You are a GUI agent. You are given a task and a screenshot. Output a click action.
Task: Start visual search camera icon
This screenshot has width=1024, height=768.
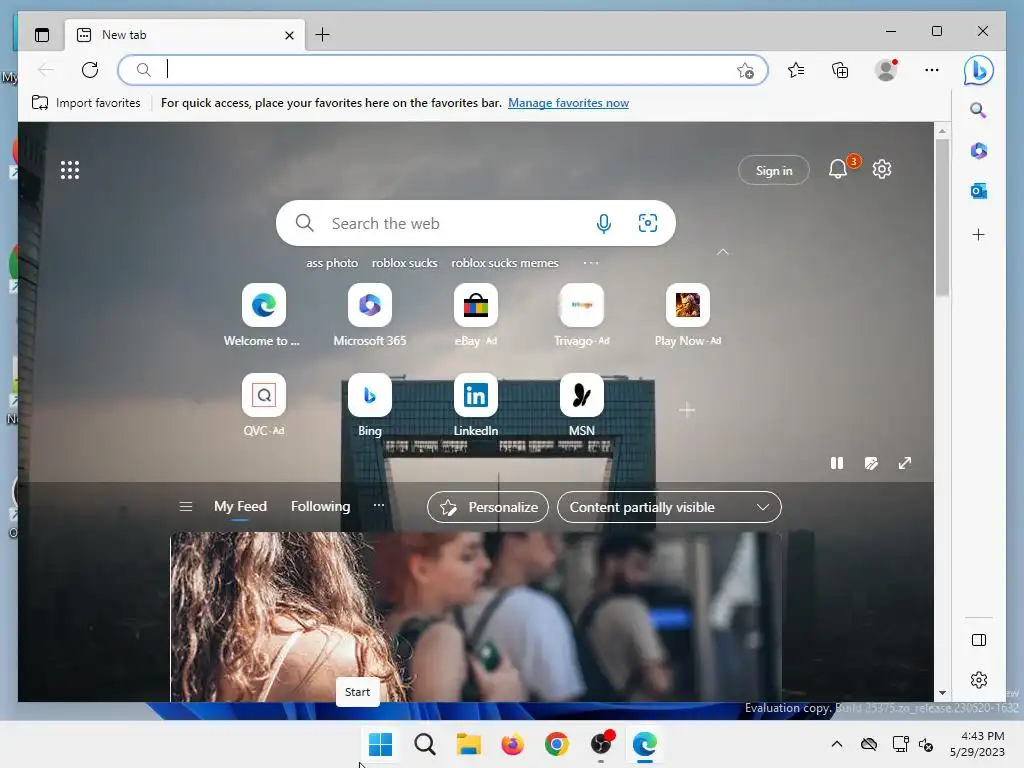point(647,223)
